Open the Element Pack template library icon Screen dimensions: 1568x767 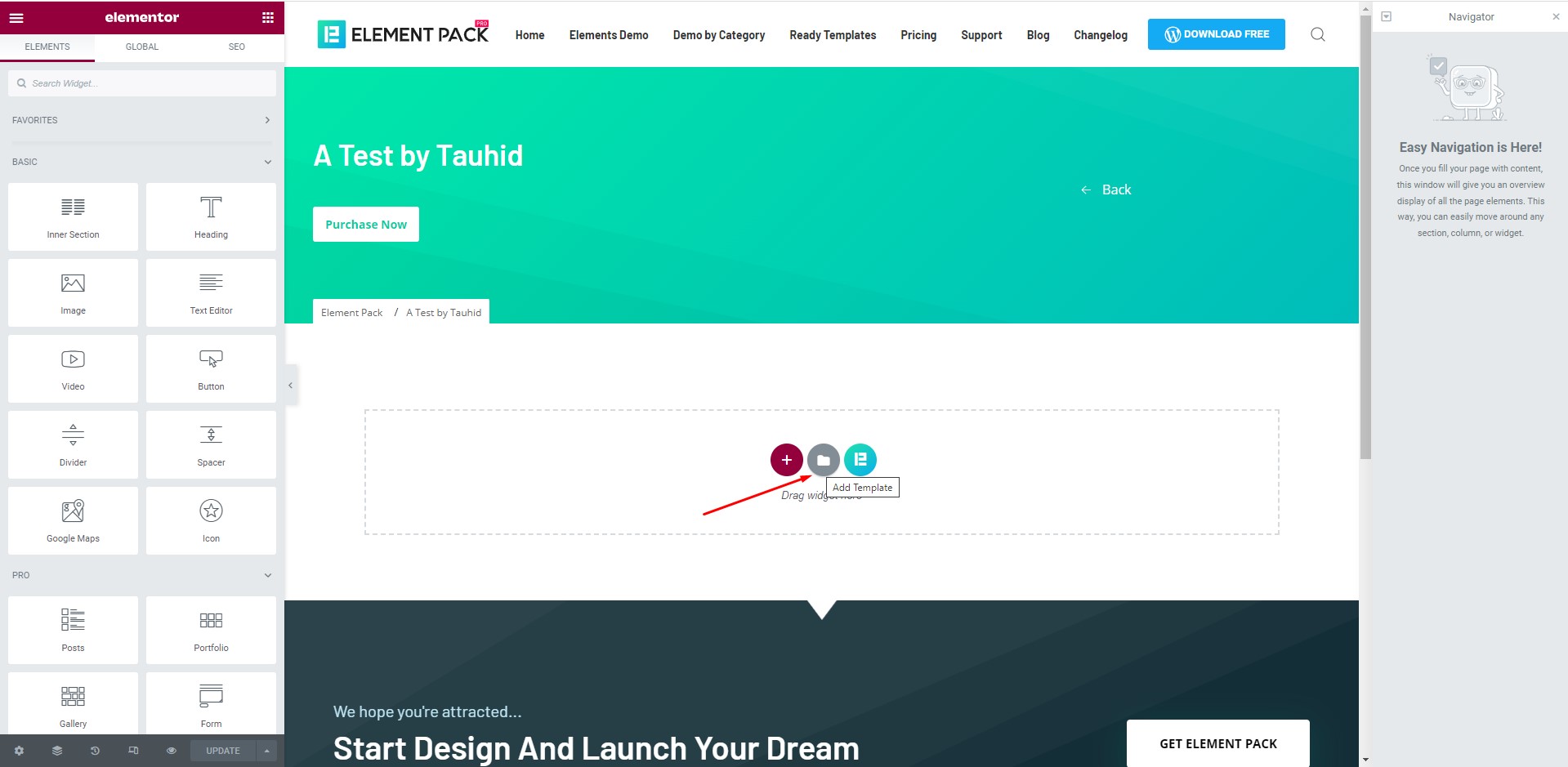[x=860, y=460]
